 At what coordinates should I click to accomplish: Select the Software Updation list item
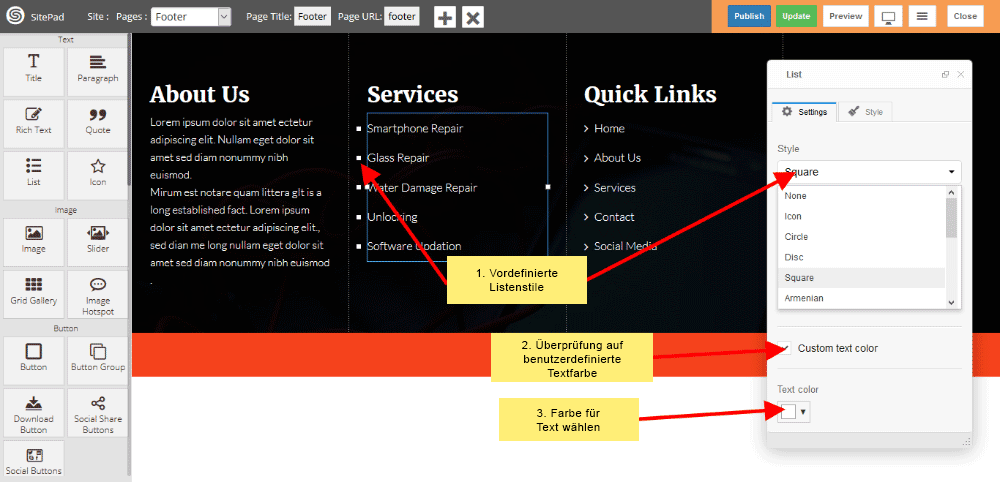414,246
